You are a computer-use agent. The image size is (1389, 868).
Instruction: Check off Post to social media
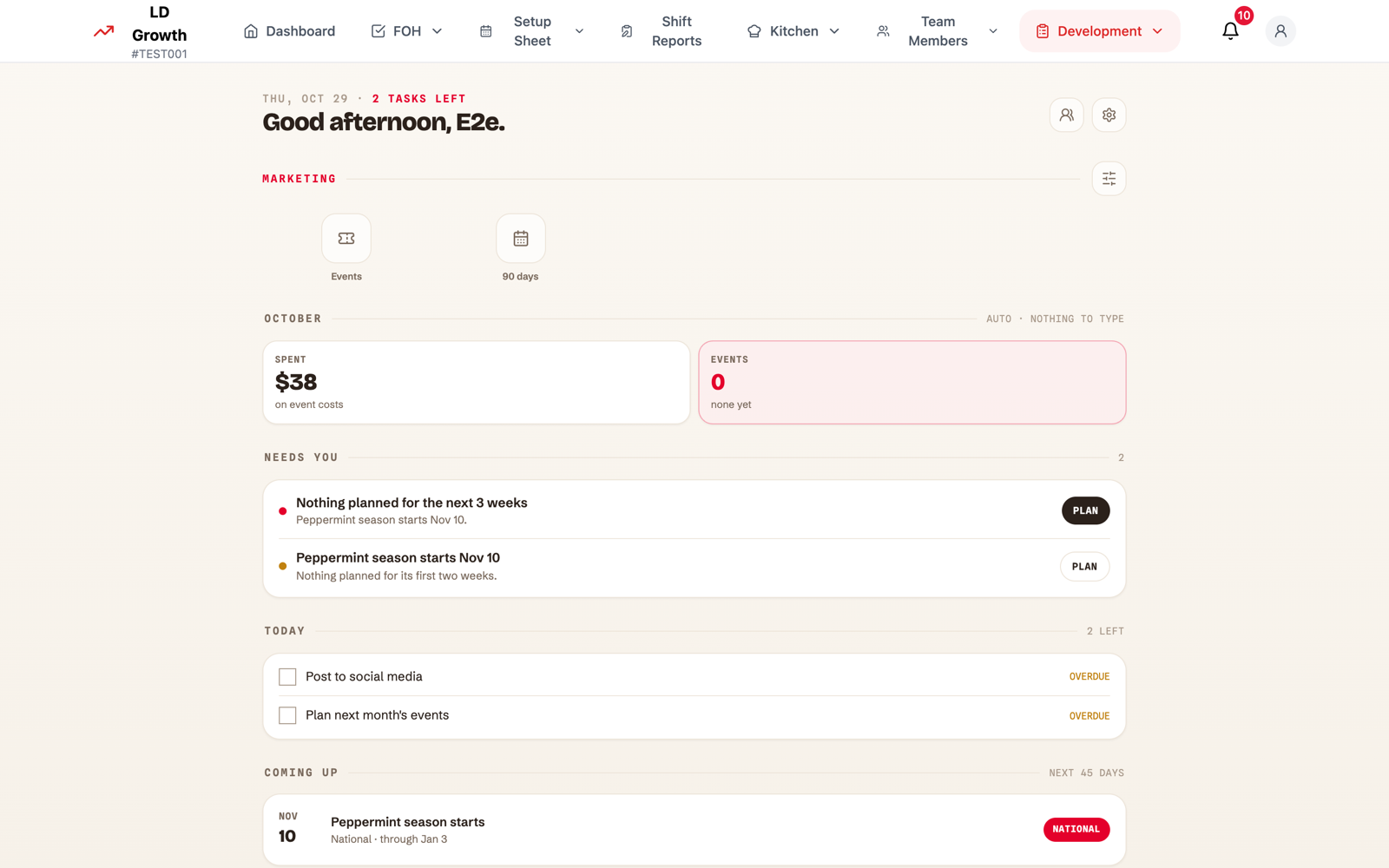(x=287, y=677)
